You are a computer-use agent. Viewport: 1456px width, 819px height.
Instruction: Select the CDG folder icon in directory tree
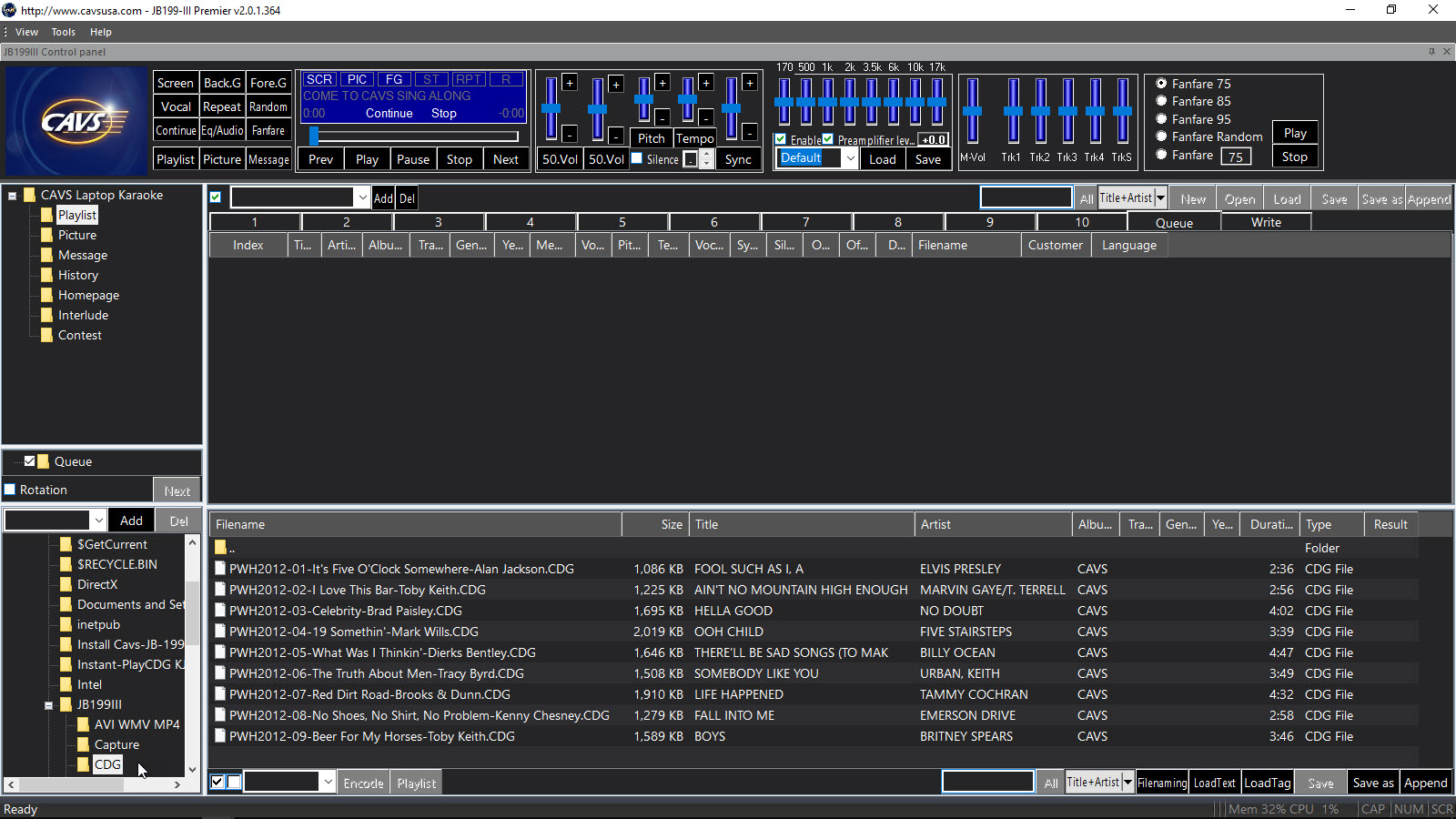coord(84,764)
